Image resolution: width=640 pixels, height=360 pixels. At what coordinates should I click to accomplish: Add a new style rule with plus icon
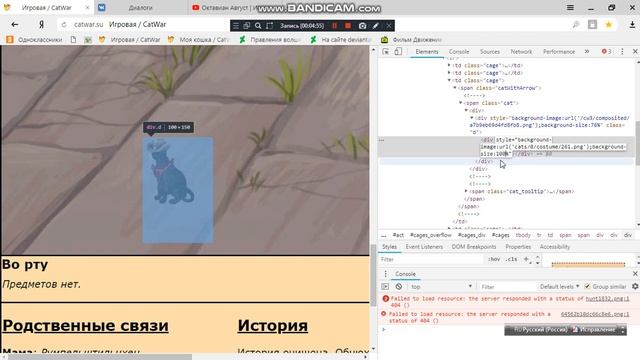[526, 259]
